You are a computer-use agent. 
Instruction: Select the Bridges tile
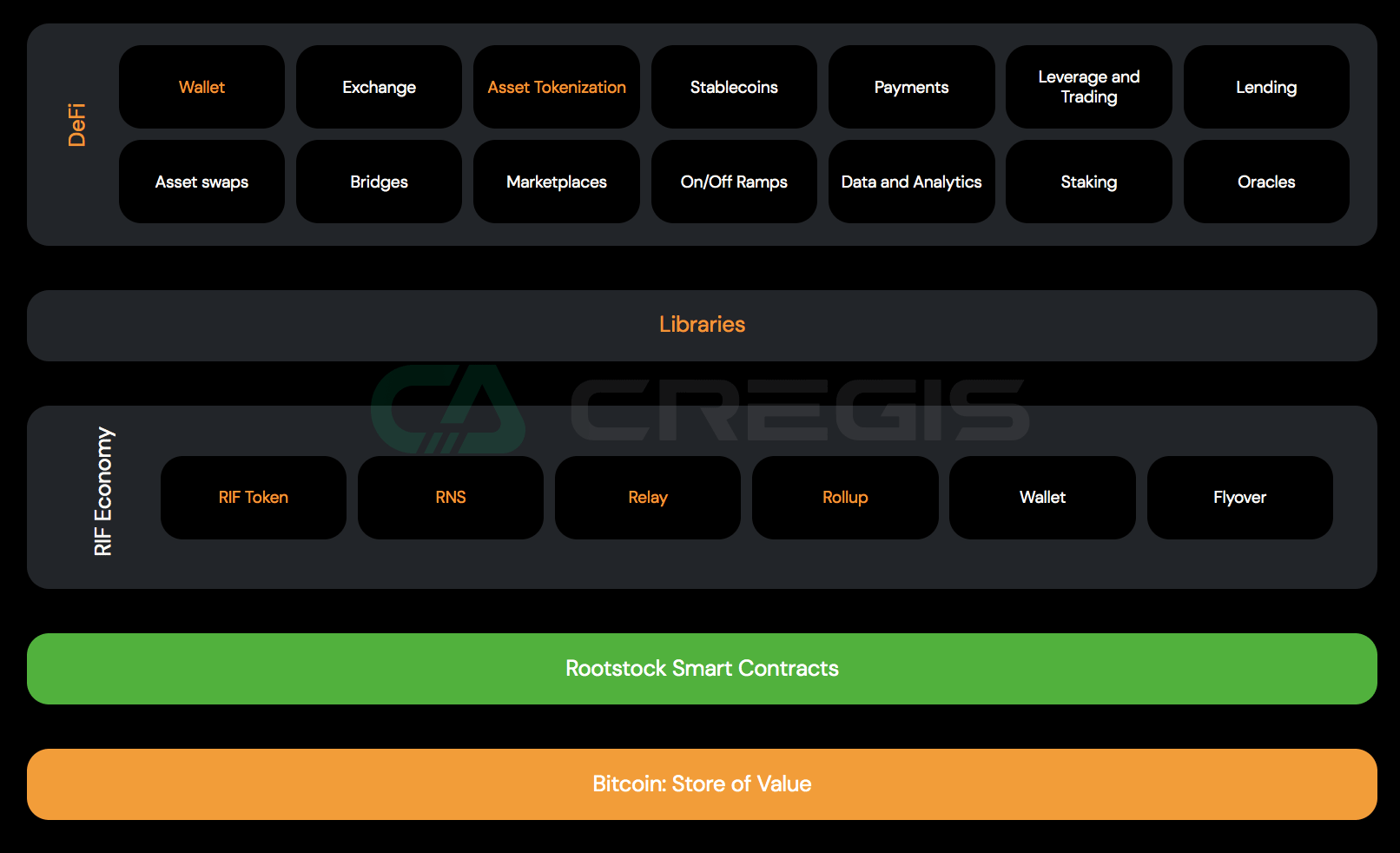[379, 182]
